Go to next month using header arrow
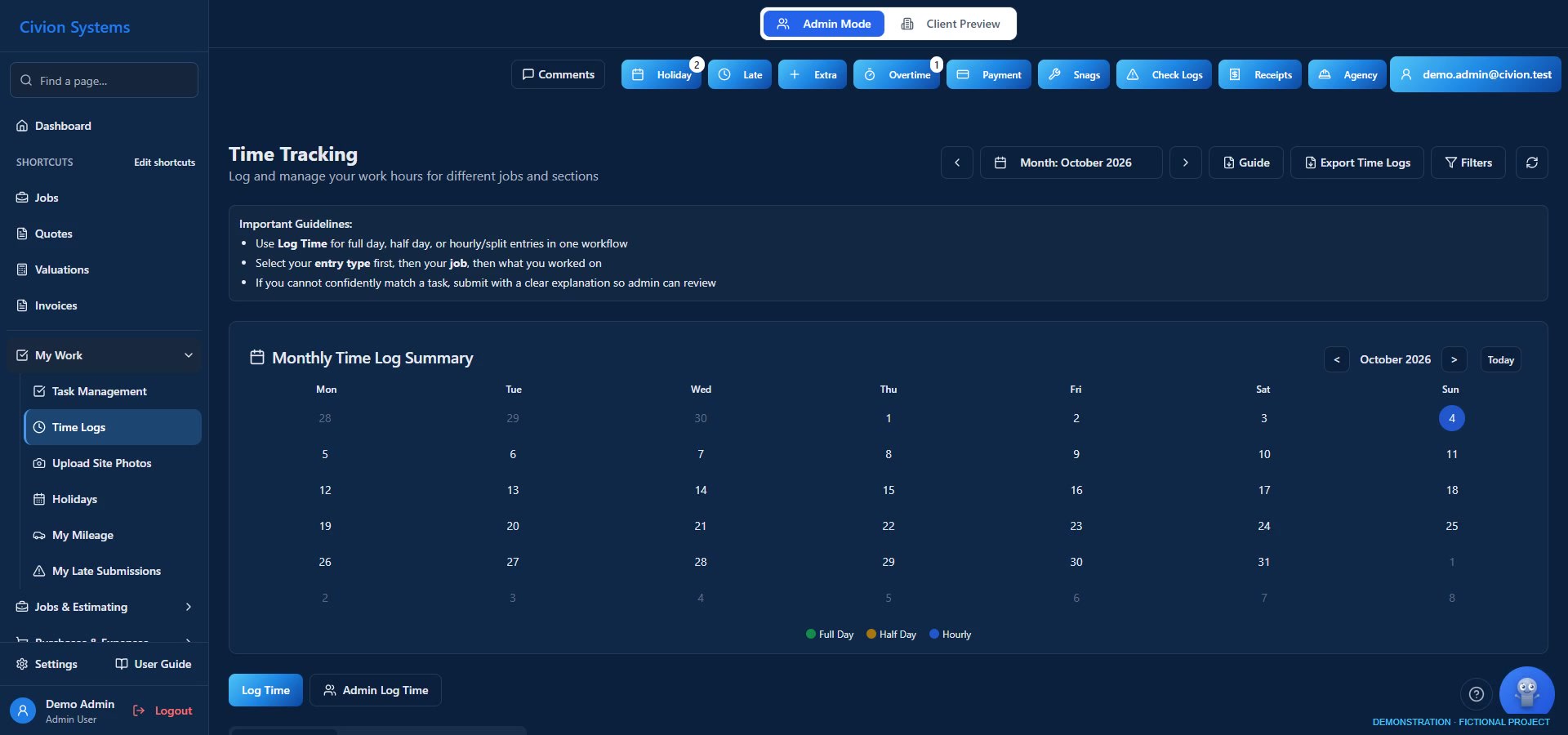This screenshot has width=1568, height=735. 1185,163
